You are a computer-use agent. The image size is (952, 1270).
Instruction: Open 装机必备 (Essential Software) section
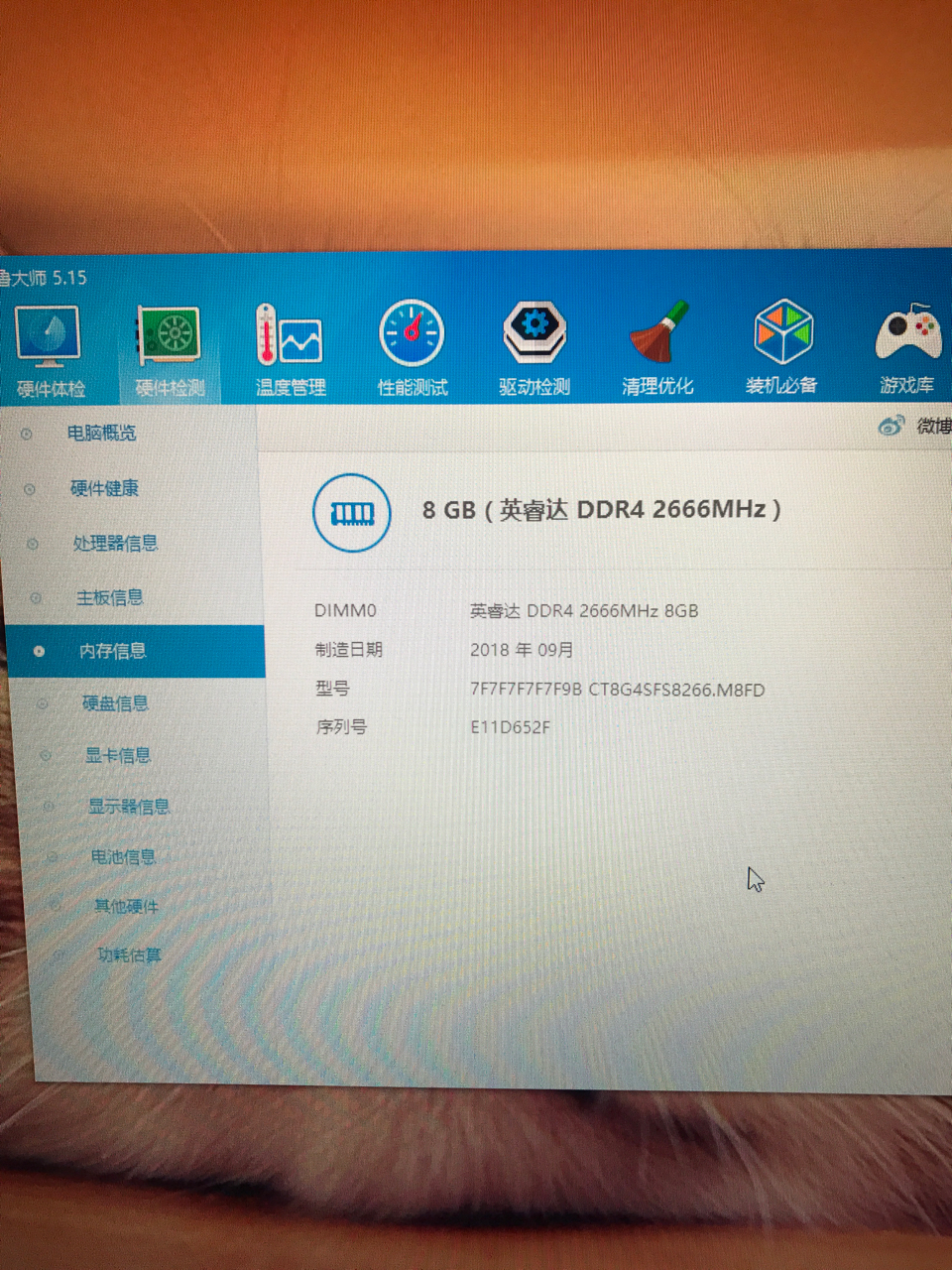pos(782,342)
